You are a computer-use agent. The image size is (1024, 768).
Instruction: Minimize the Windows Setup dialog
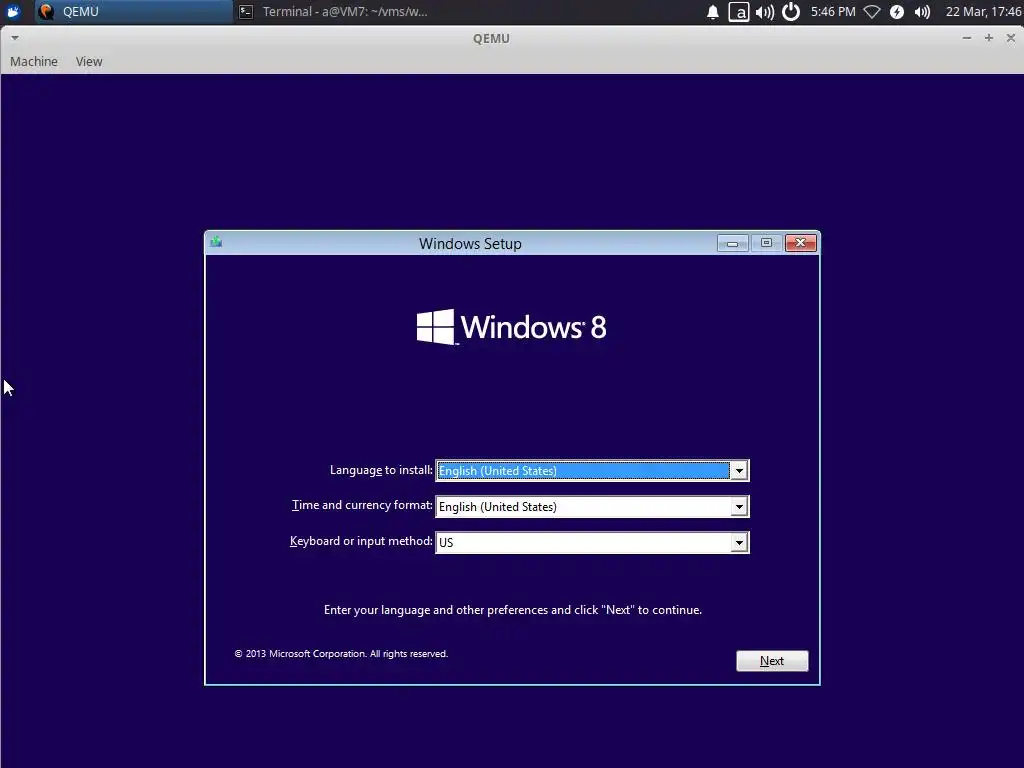[x=732, y=243]
